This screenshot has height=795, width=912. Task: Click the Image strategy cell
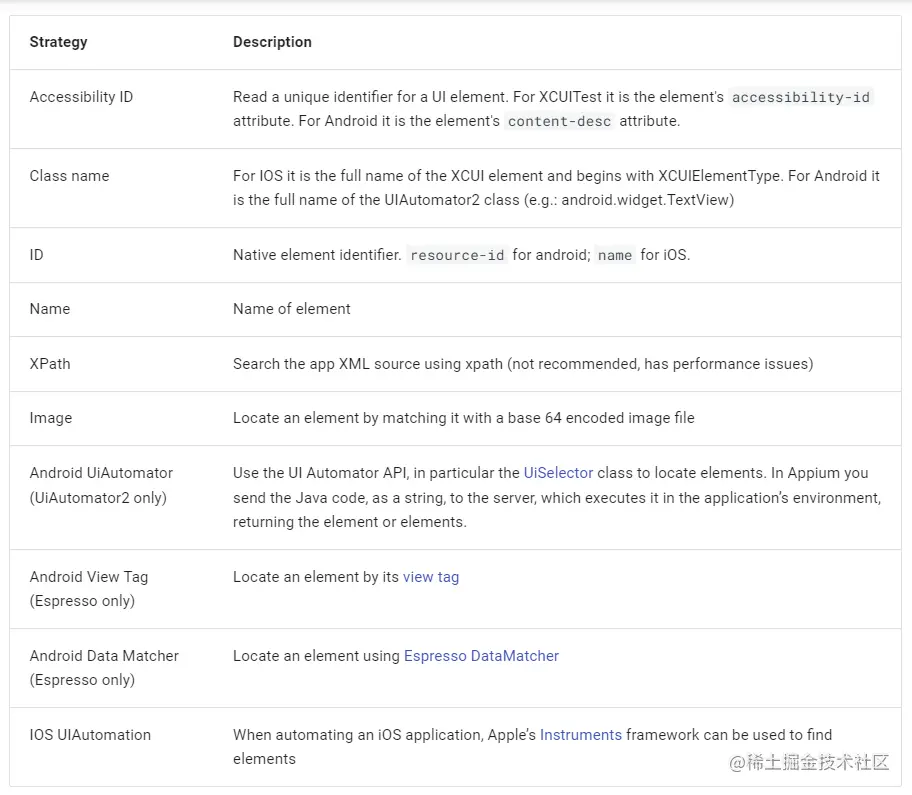coord(51,418)
